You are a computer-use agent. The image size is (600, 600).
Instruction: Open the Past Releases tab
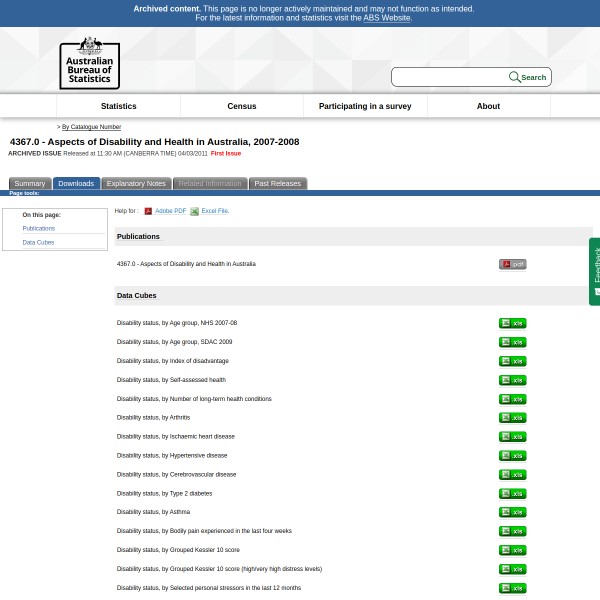click(277, 184)
